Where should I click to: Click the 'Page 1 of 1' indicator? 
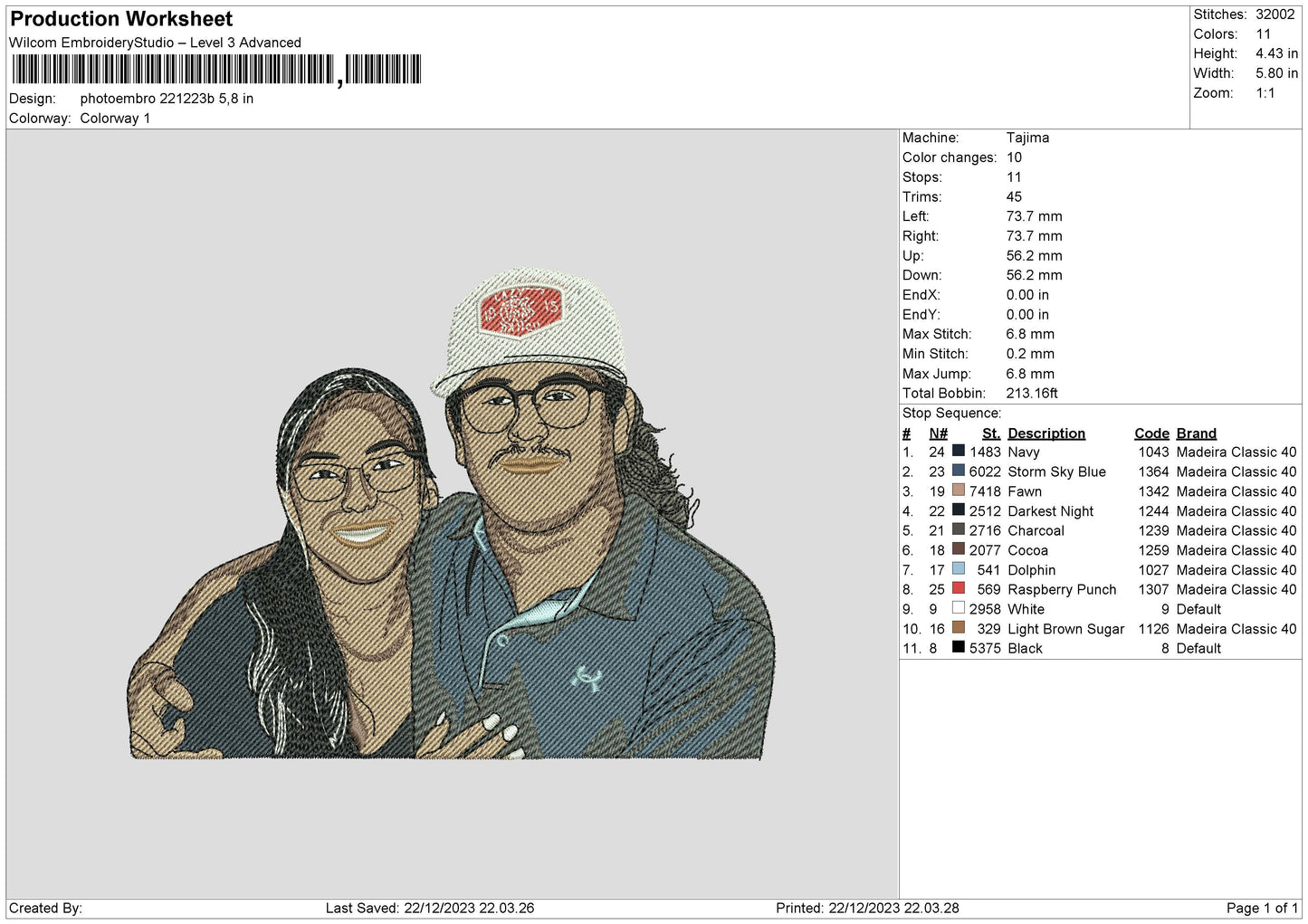tap(1262, 908)
